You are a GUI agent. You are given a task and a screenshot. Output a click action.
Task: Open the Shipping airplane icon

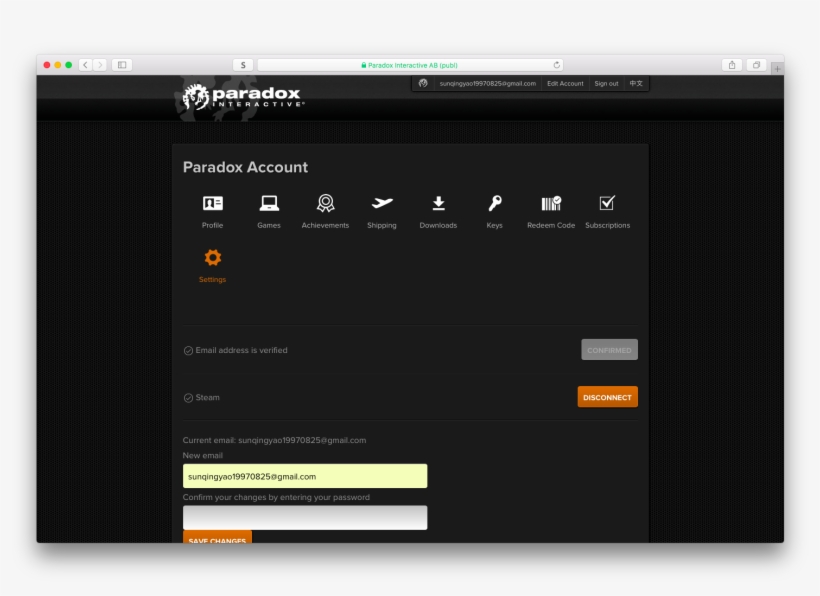(x=381, y=204)
